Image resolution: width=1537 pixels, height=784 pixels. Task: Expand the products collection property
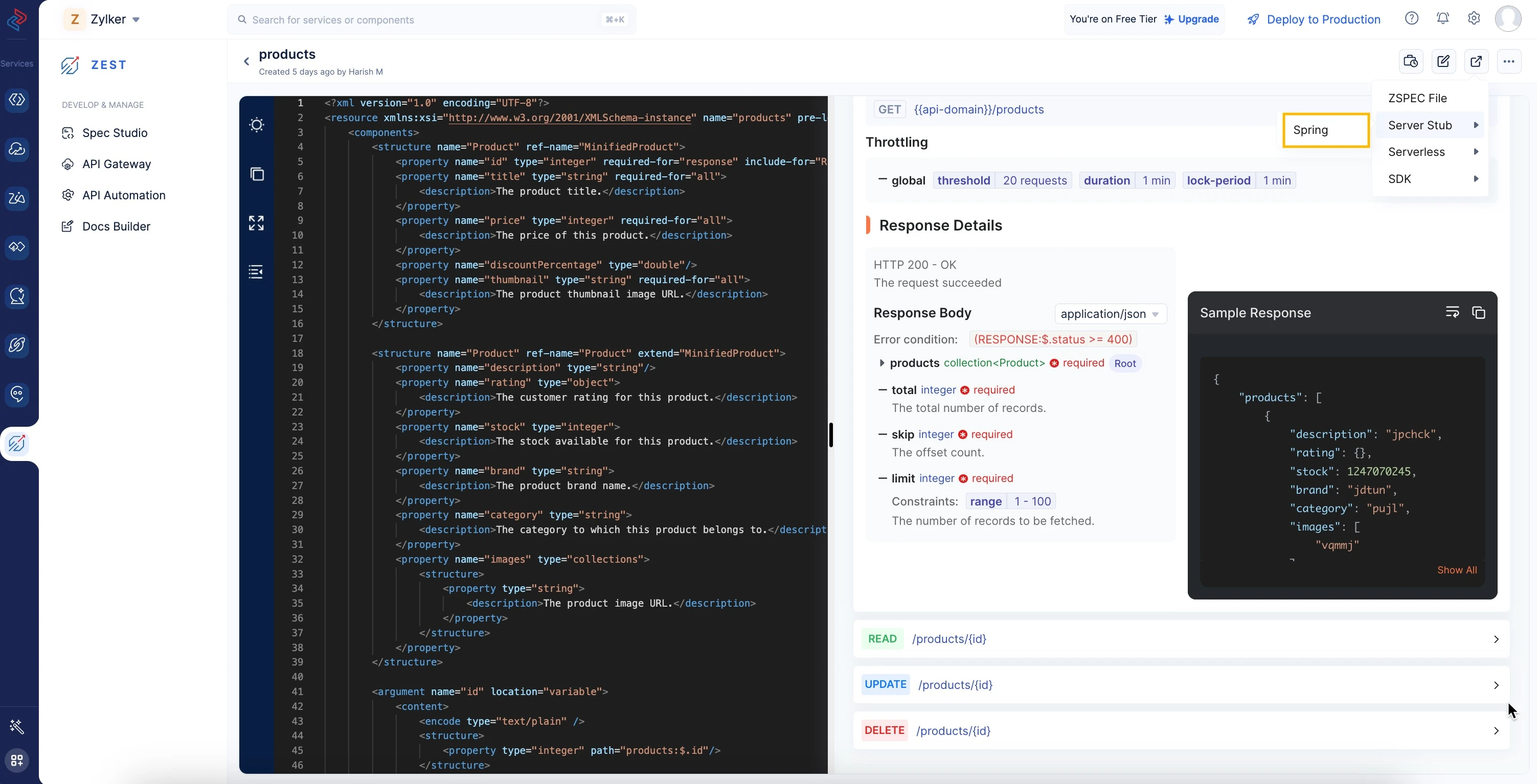[x=881, y=363]
